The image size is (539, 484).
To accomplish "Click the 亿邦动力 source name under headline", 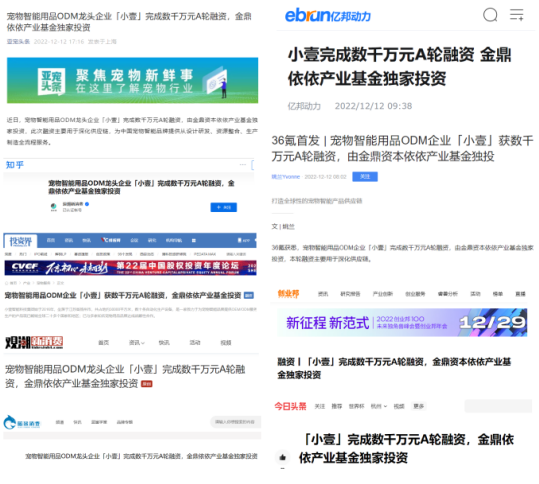I will pos(304,106).
